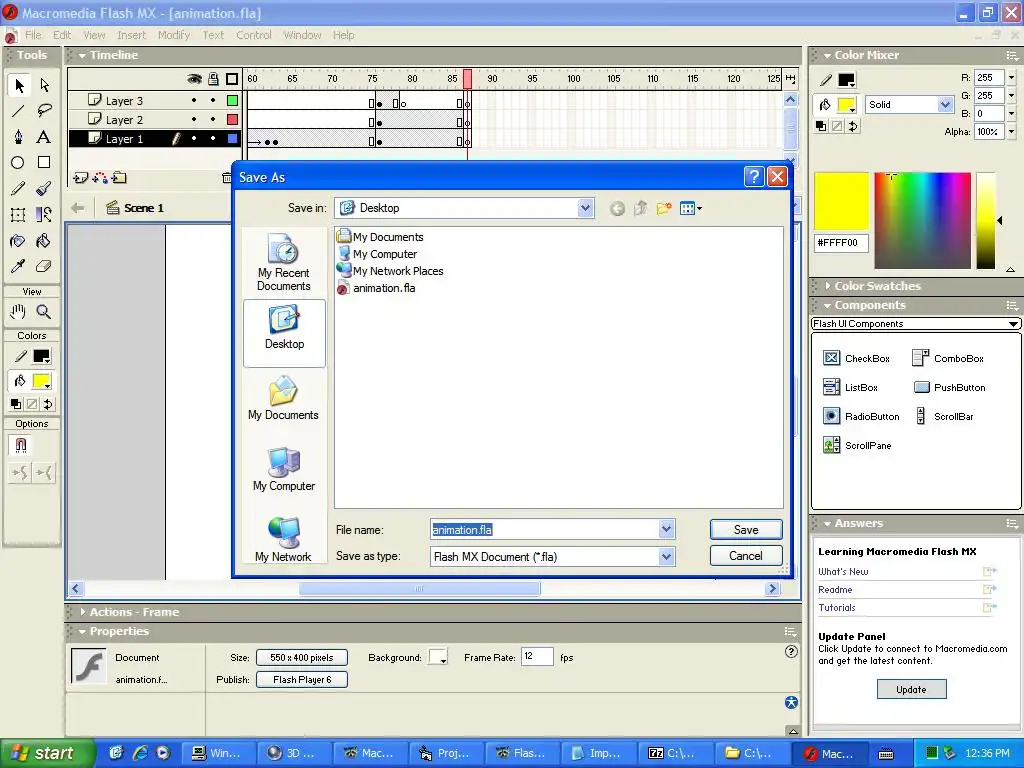Toggle outline color square for Layer 3
1024x768 pixels.
click(x=232, y=101)
